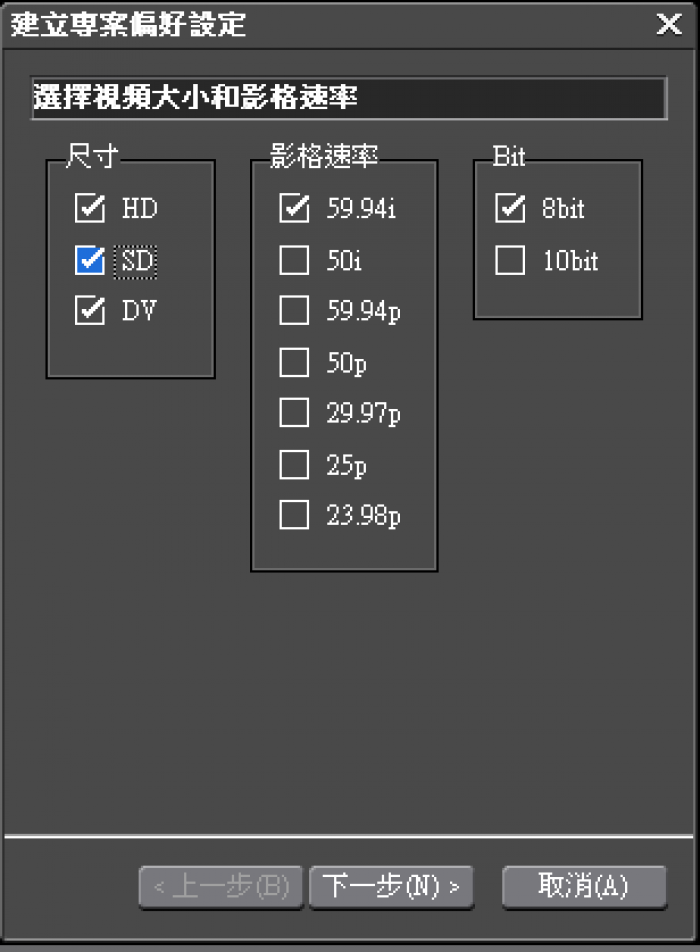Check the 29.97p frame rate box
The height and width of the screenshot is (952, 700).
(x=294, y=414)
